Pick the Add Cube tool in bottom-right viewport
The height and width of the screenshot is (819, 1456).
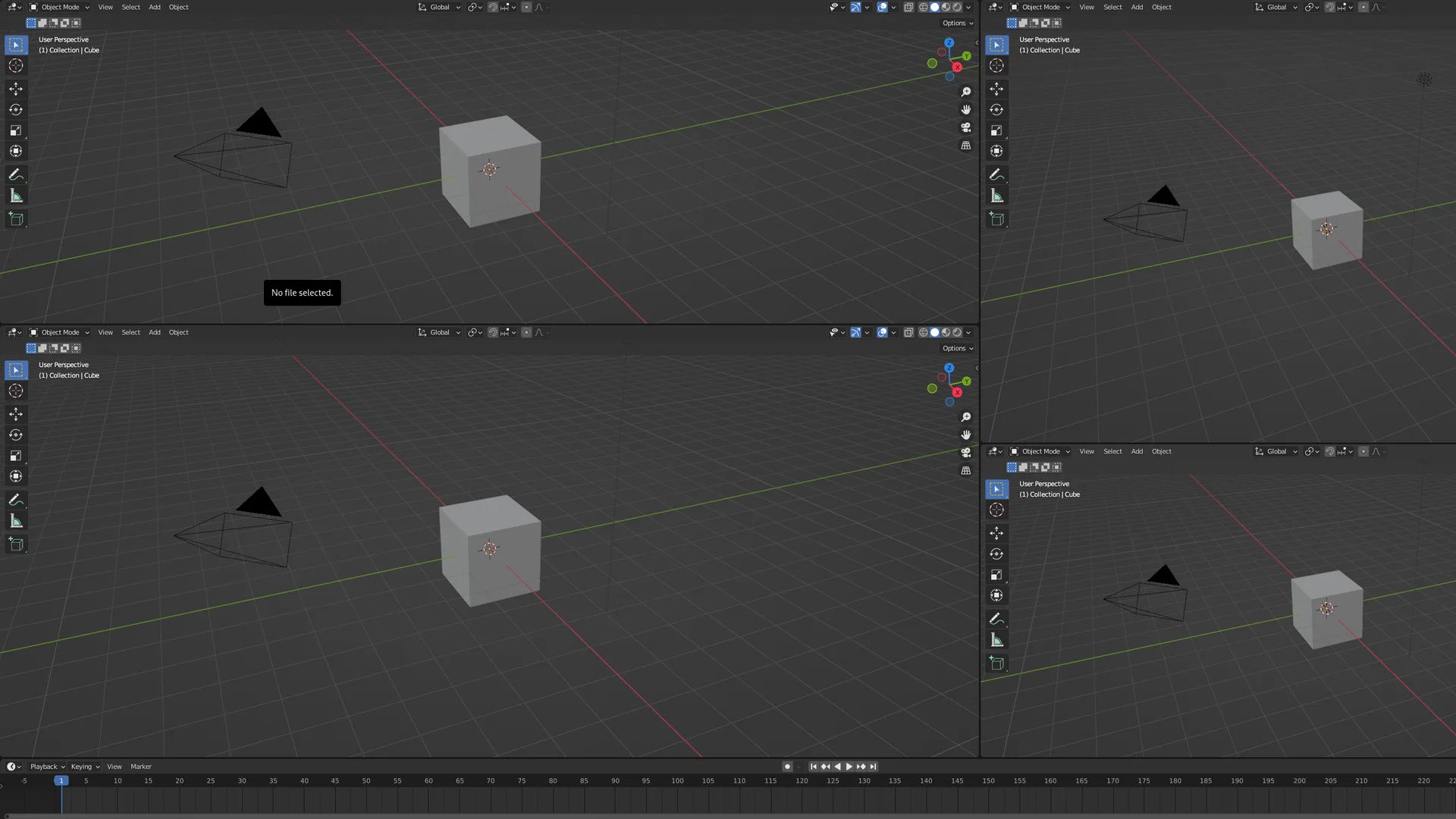tap(996, 664)
